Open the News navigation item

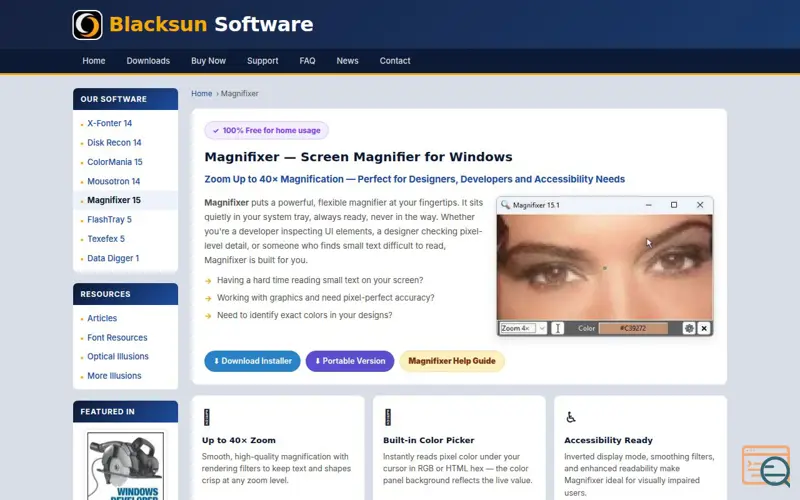tap(347, 61)
